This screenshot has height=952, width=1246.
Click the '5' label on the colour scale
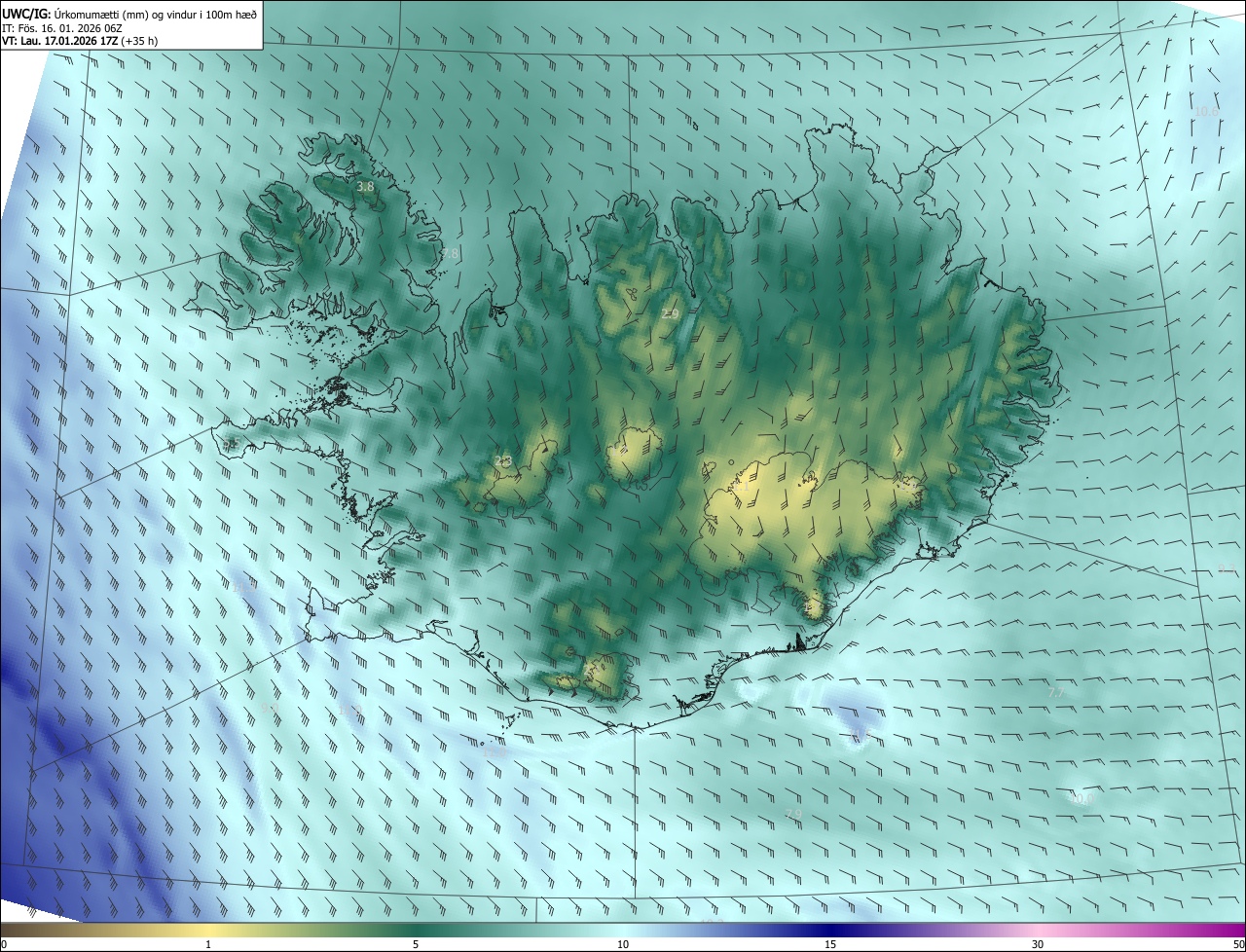[x=416, y=944]
